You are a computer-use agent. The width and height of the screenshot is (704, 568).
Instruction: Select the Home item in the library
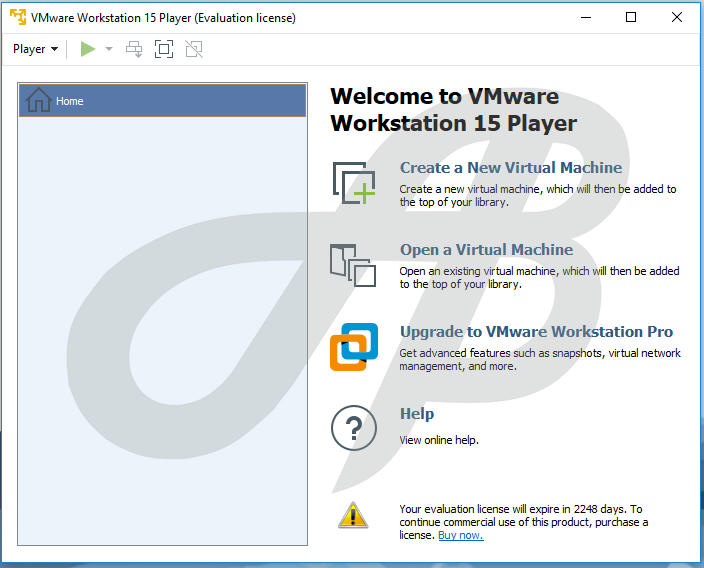pos(163,101)
